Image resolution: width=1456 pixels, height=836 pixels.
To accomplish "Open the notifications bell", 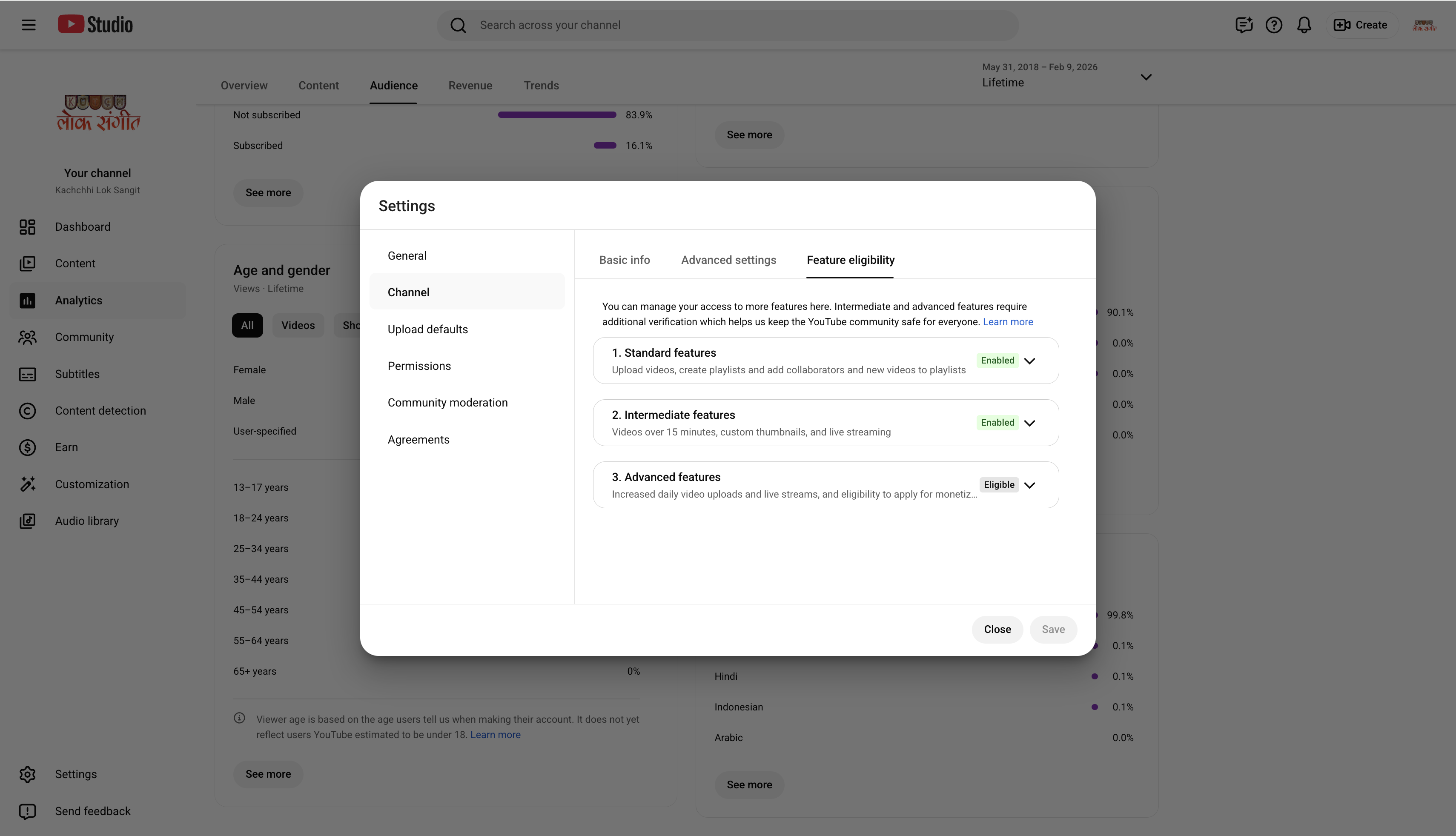I will [x=1304, y=25].
